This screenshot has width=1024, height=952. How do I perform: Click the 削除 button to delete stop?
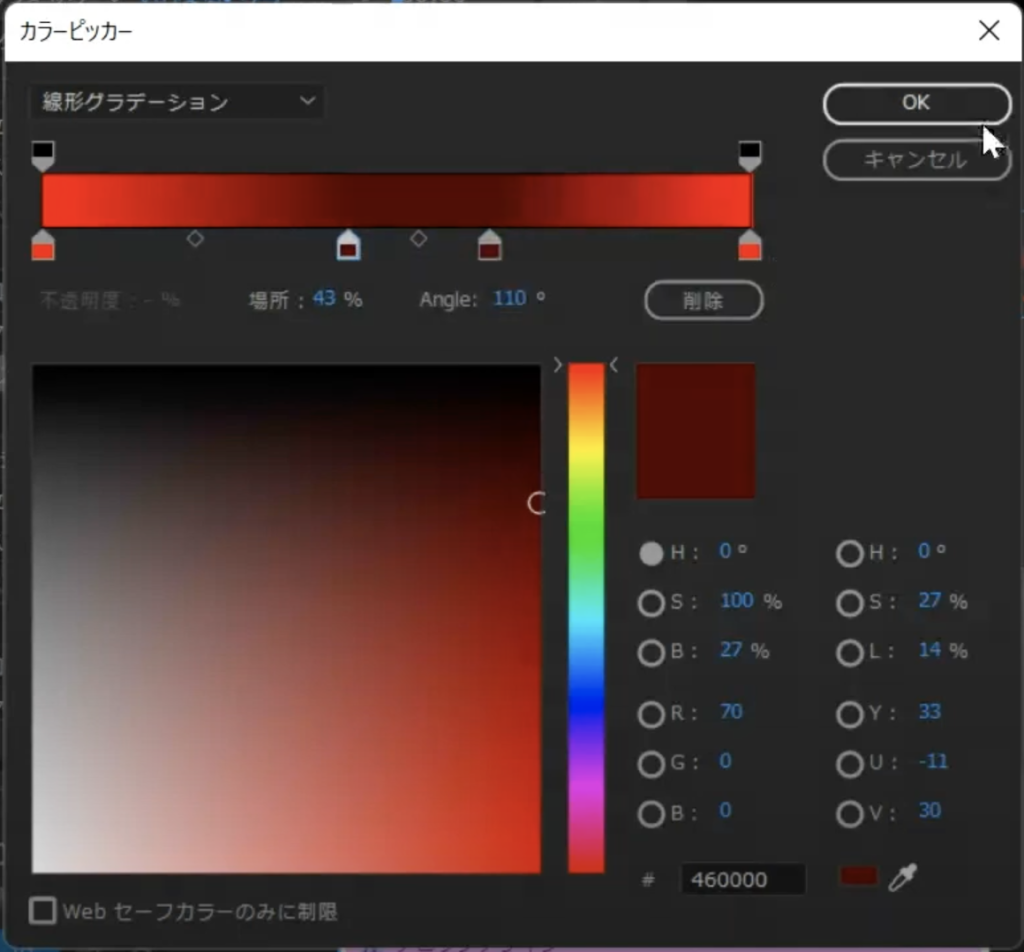(703, 300)
